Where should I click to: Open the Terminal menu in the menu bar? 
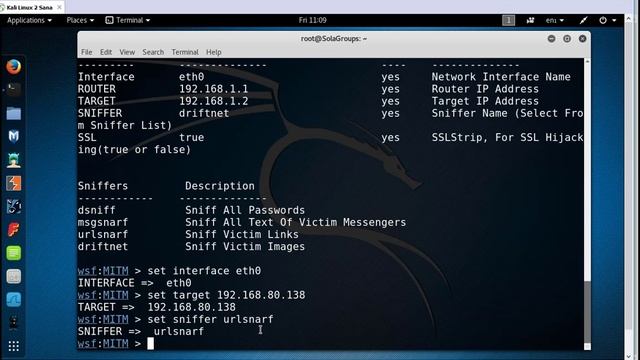pyautogui.click(x=185, y=52)
